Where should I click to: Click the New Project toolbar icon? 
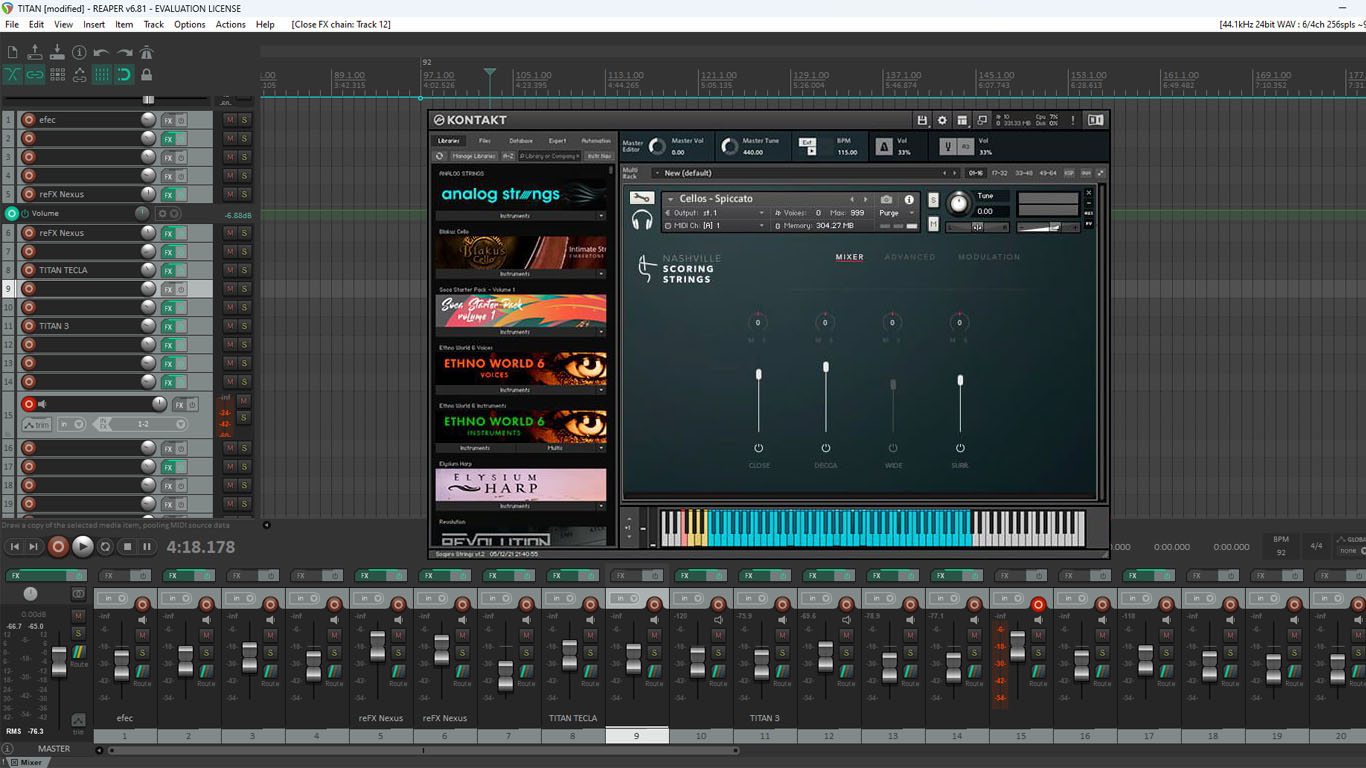[x=12, y=52]
